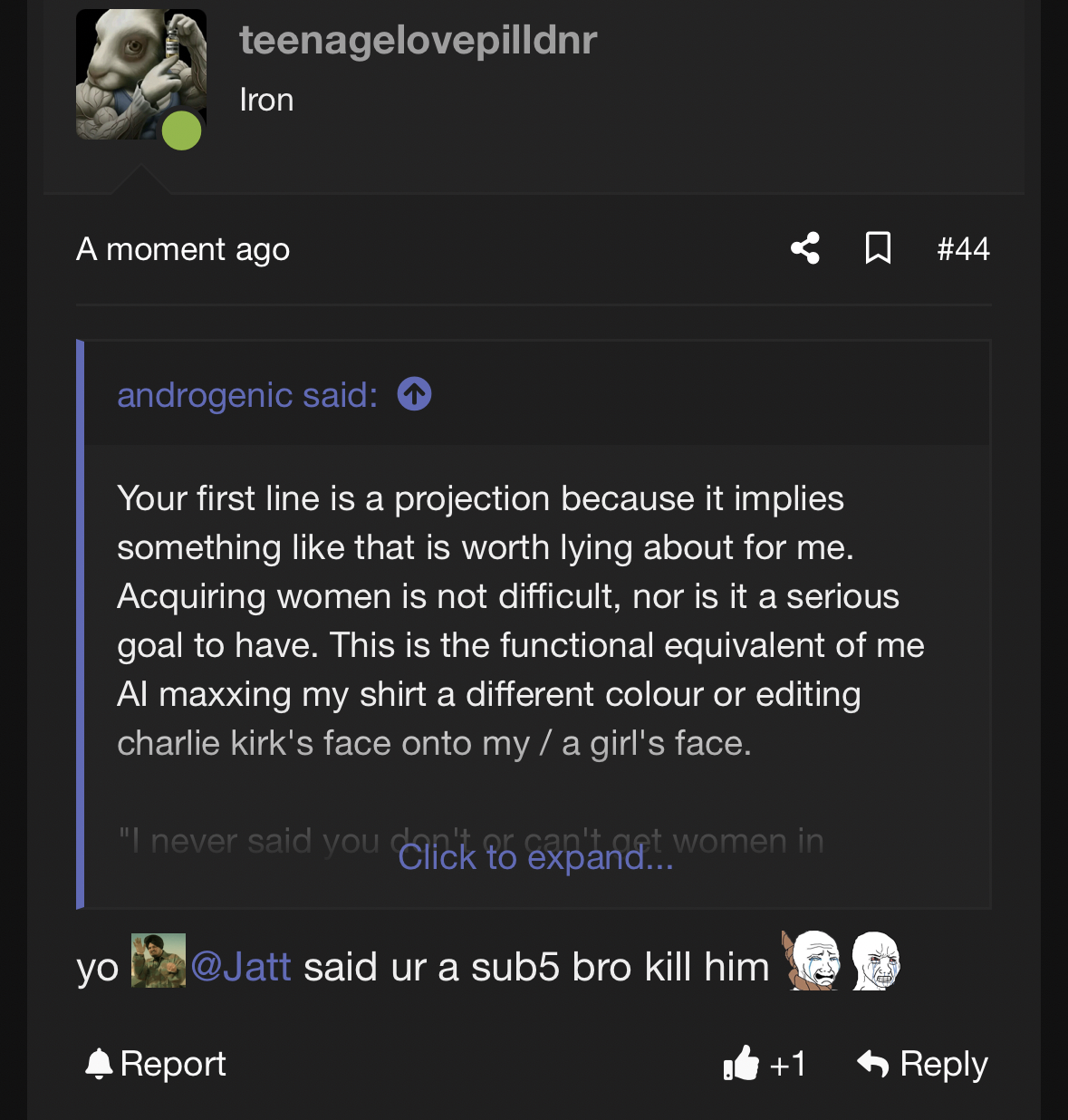Click the share icon on post #44

pyautogui.click(x=805, y=248)
